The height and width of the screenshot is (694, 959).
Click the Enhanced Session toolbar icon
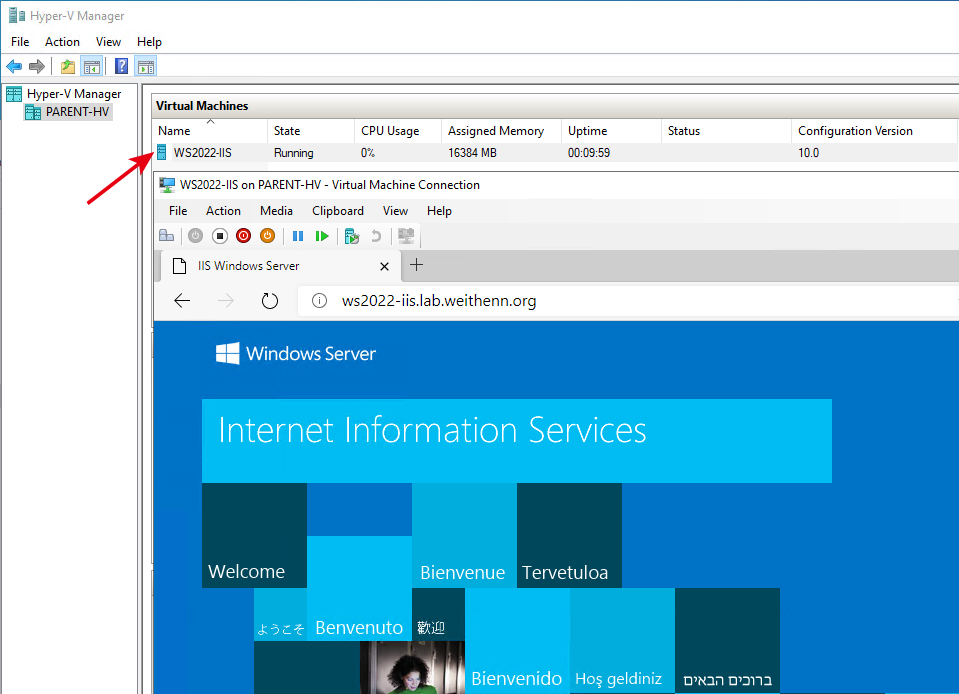406,236
